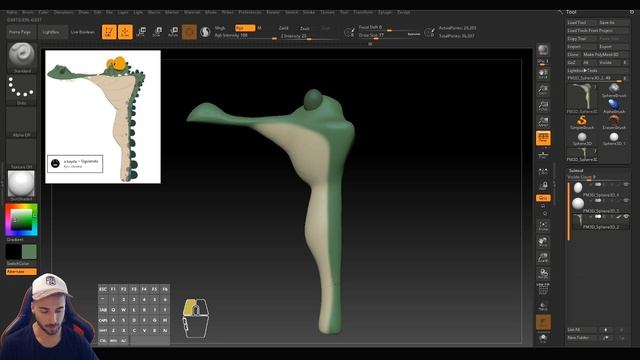Click Load Tool button

pos(582,22)
